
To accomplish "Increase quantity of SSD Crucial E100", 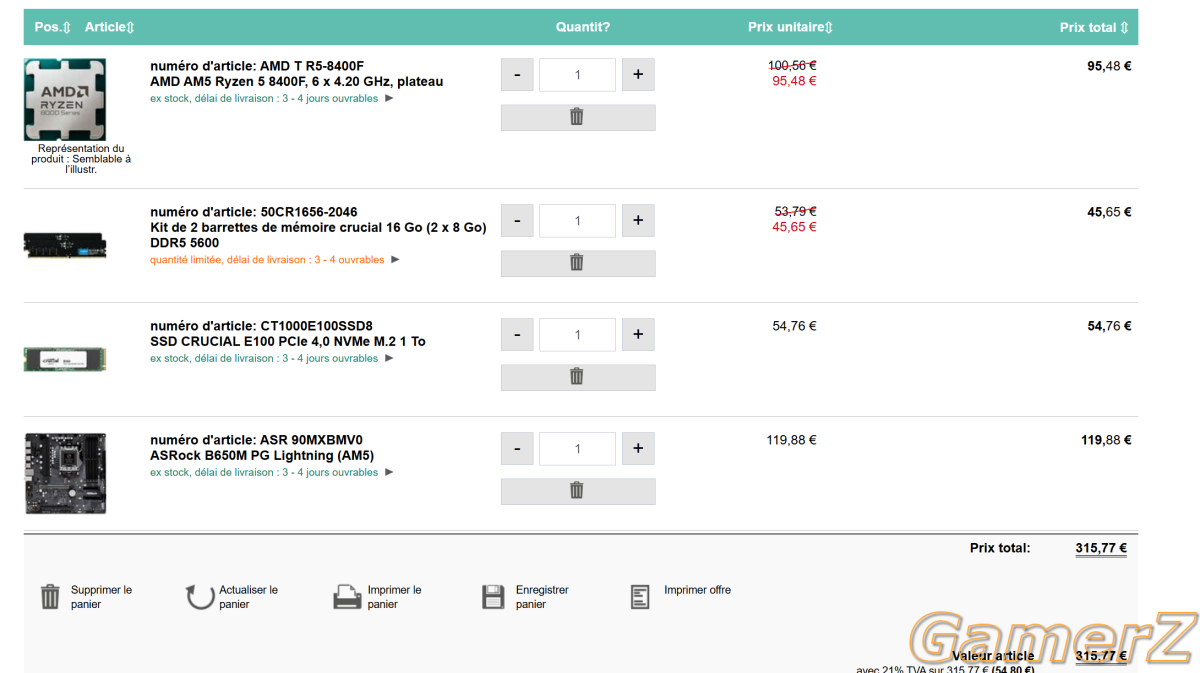I will pyautogui.click(x=638, y=335).
